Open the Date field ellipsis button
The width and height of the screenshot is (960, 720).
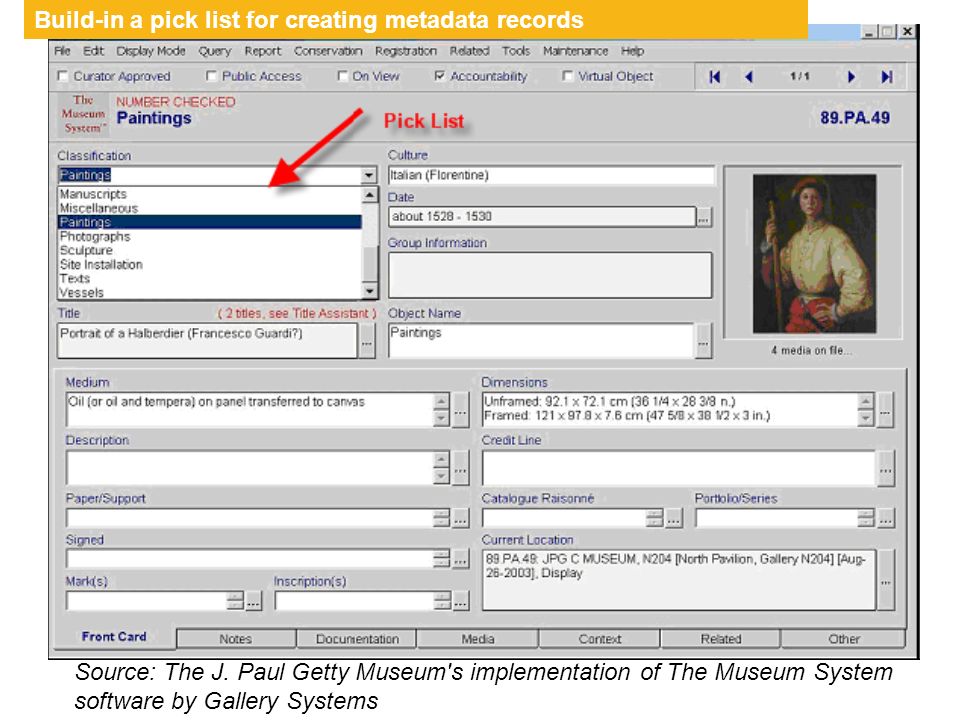(704, 217)
